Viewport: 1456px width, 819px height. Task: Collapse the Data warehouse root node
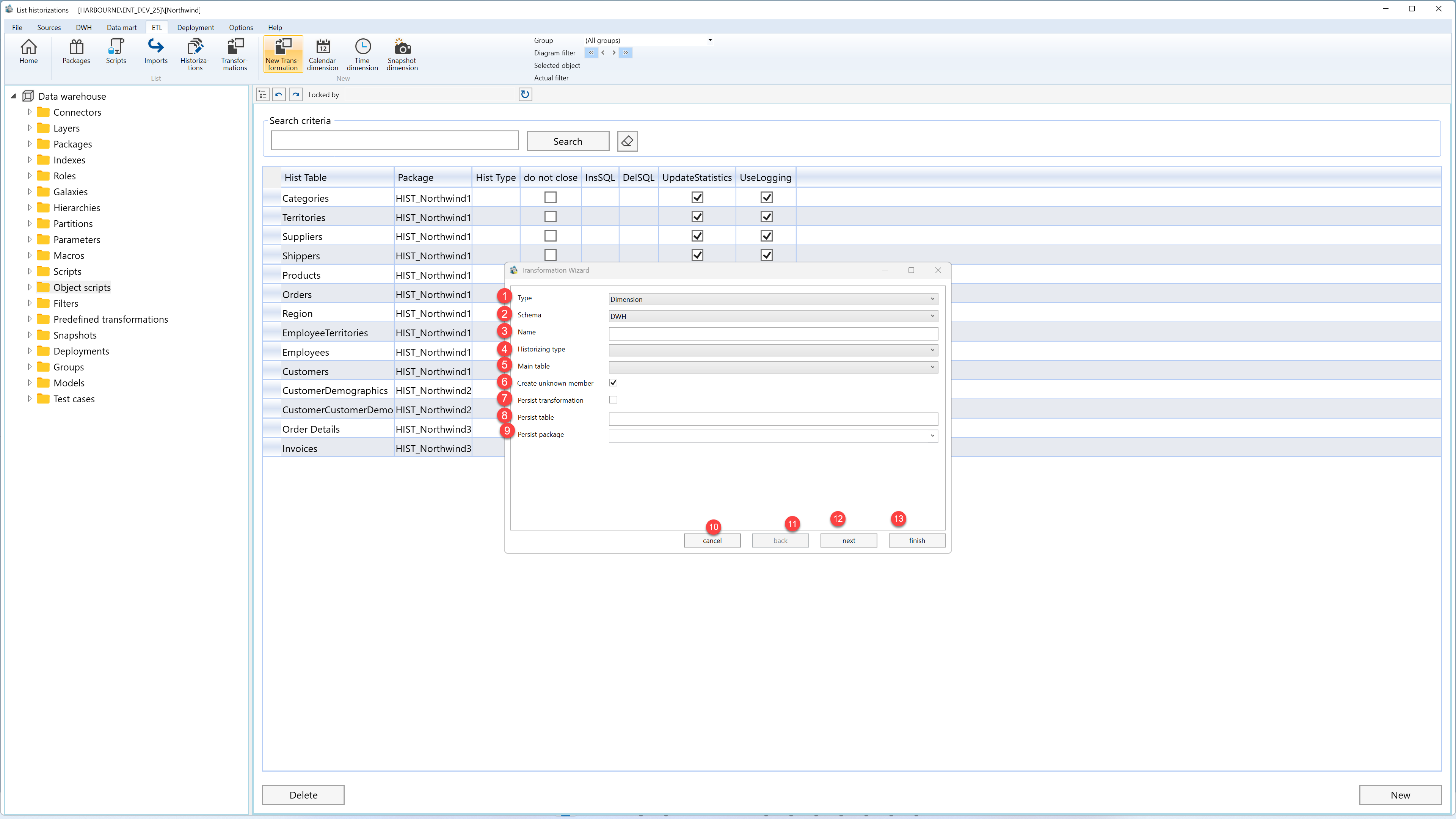click(x=14, y=96)
